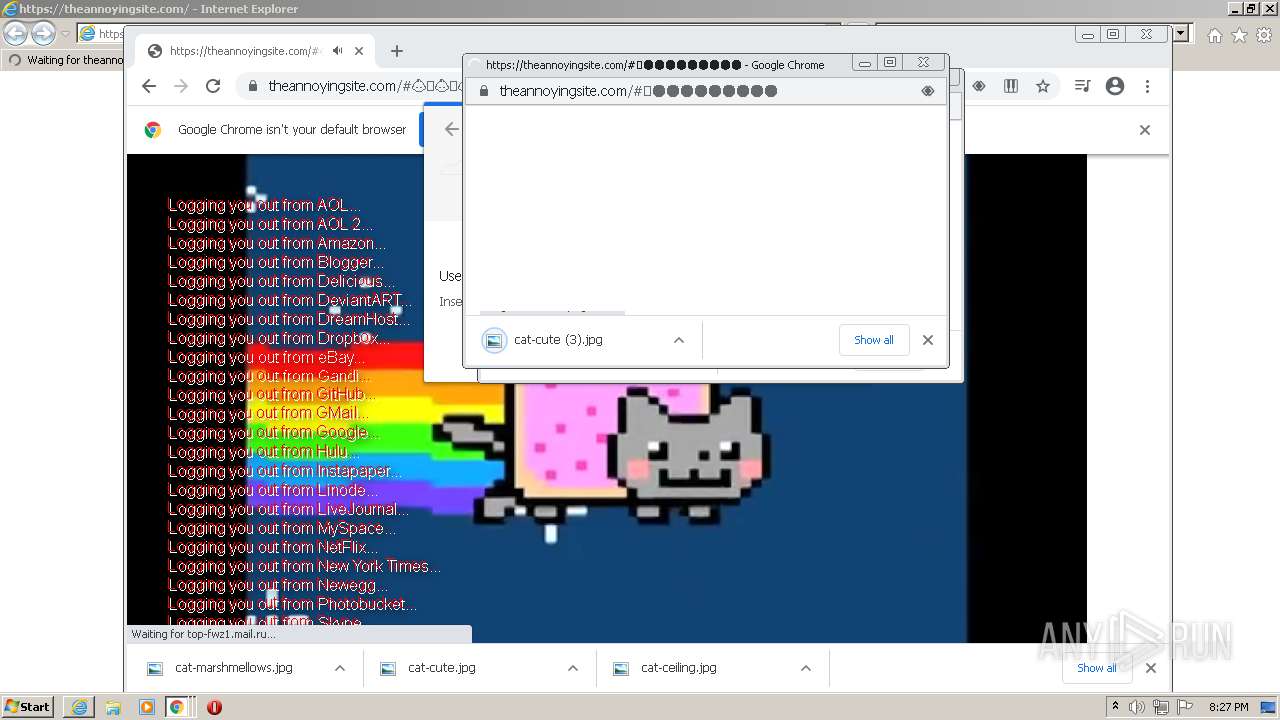Show hidden tray icons arrow
This screenshot has height=720, width=1280.
1115,707
